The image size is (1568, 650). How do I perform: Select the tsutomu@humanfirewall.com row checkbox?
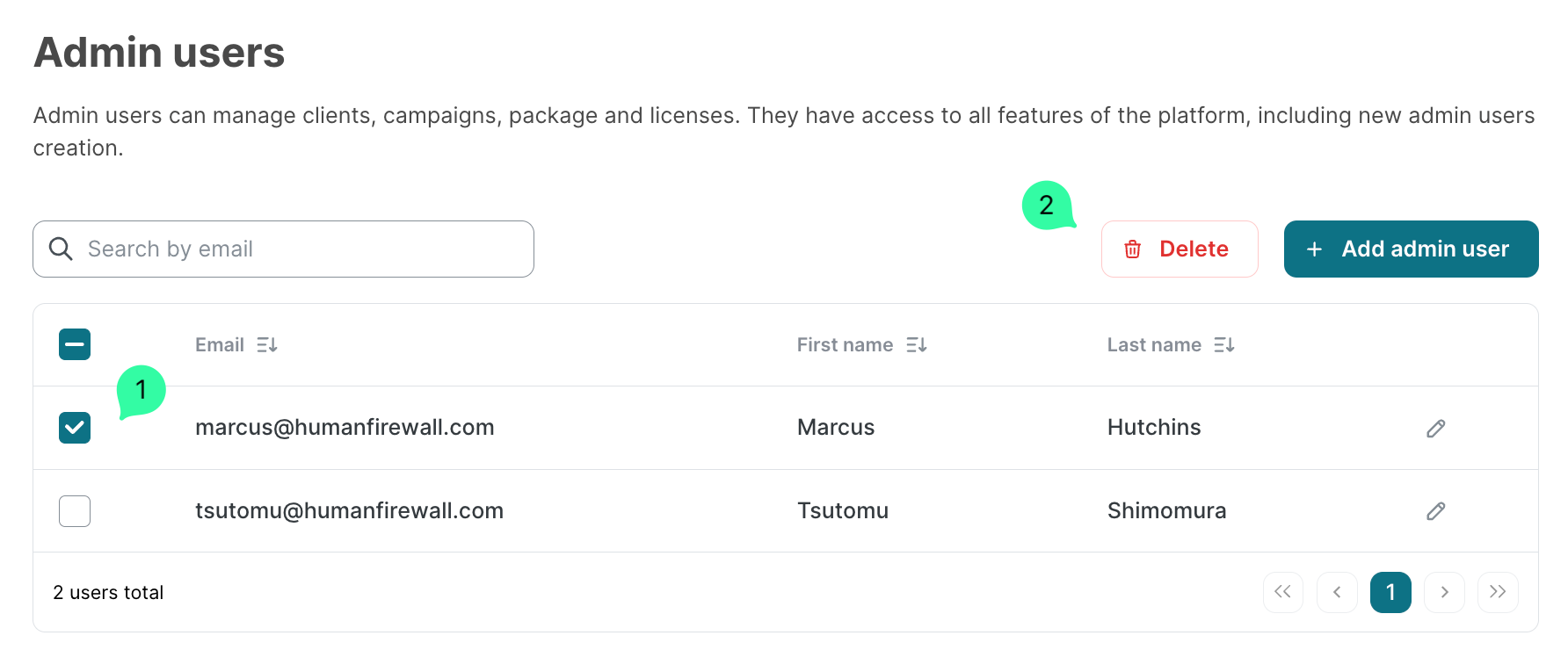tap(75, 511)
